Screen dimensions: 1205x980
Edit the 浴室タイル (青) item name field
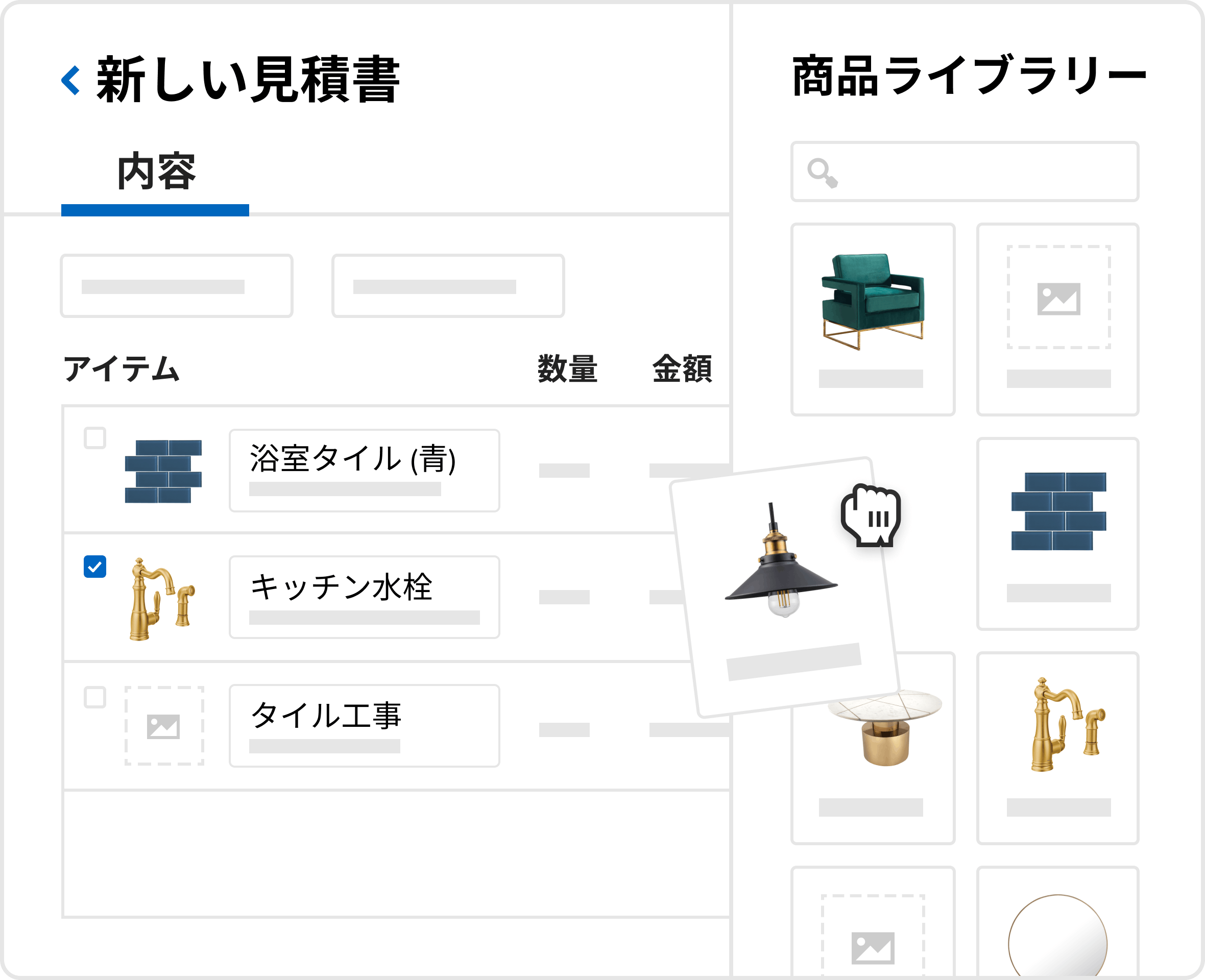(364, 471)
